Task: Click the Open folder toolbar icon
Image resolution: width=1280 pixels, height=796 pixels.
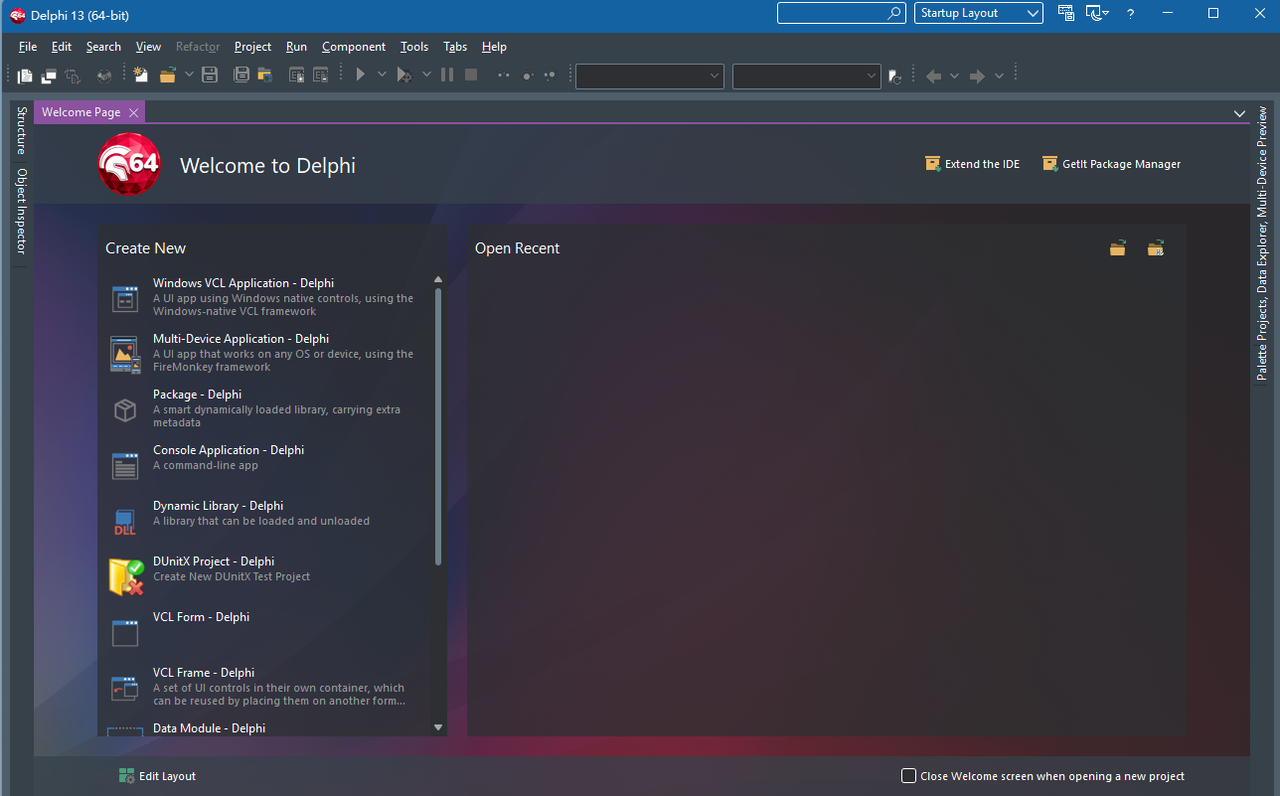Action: 167,75
